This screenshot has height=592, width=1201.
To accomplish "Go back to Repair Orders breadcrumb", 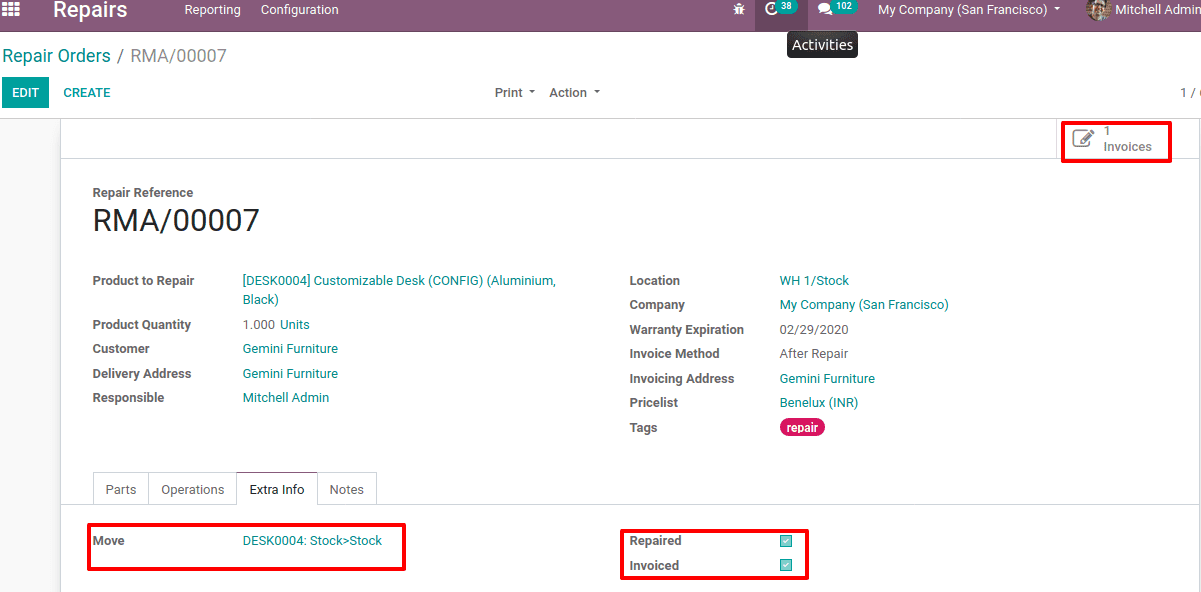I will coord(56,56).
